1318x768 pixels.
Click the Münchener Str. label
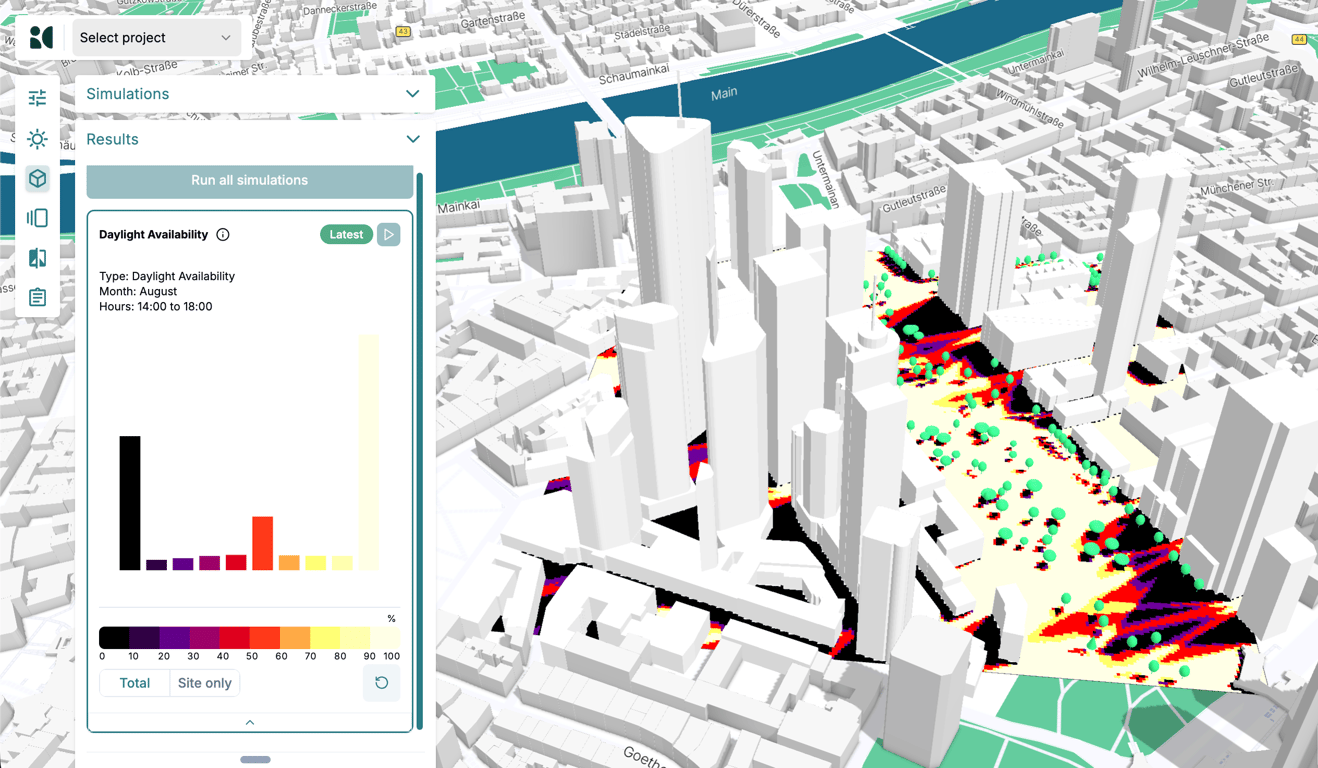1235,187
